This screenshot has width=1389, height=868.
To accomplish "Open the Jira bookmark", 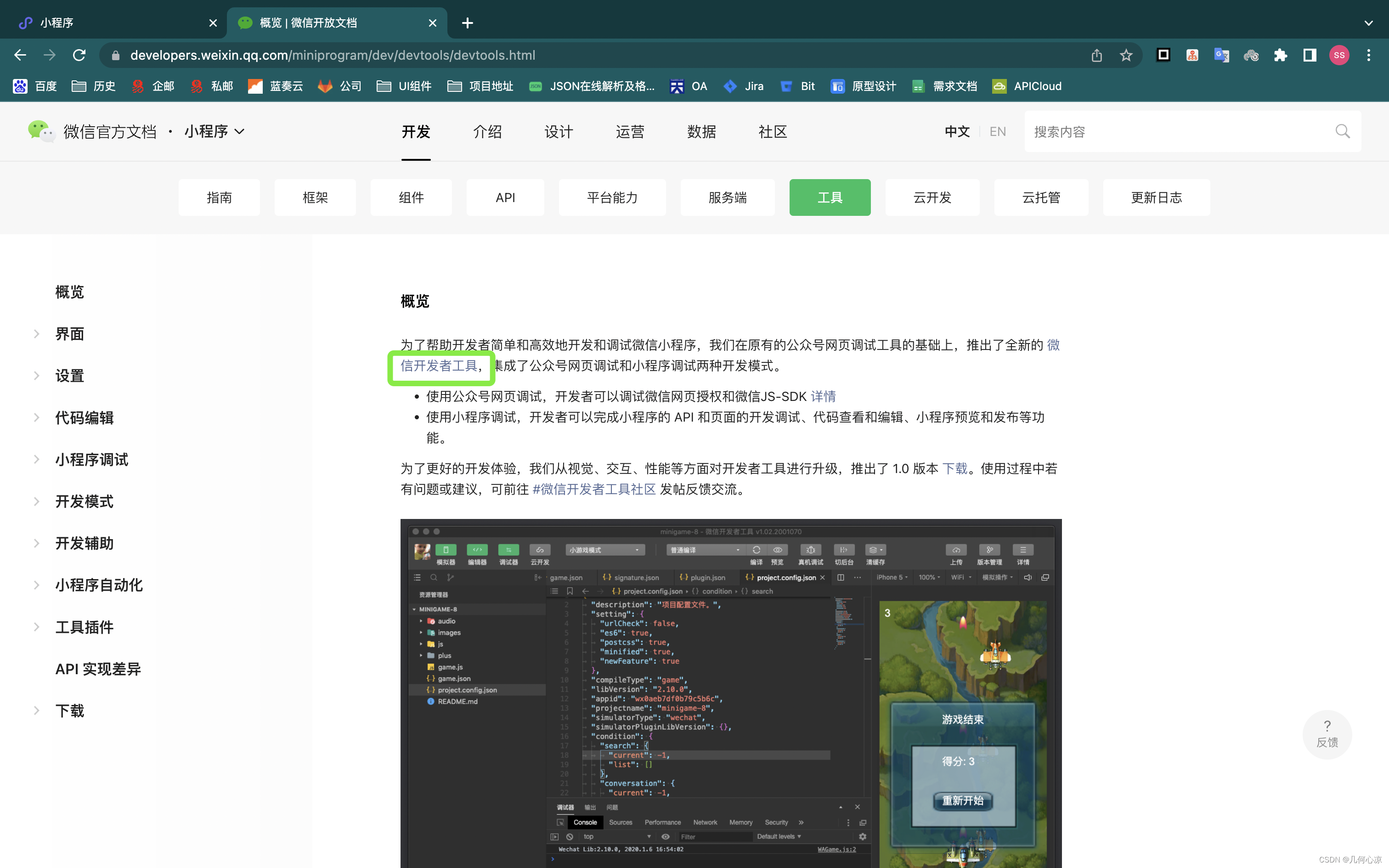I will coord(744,86).
